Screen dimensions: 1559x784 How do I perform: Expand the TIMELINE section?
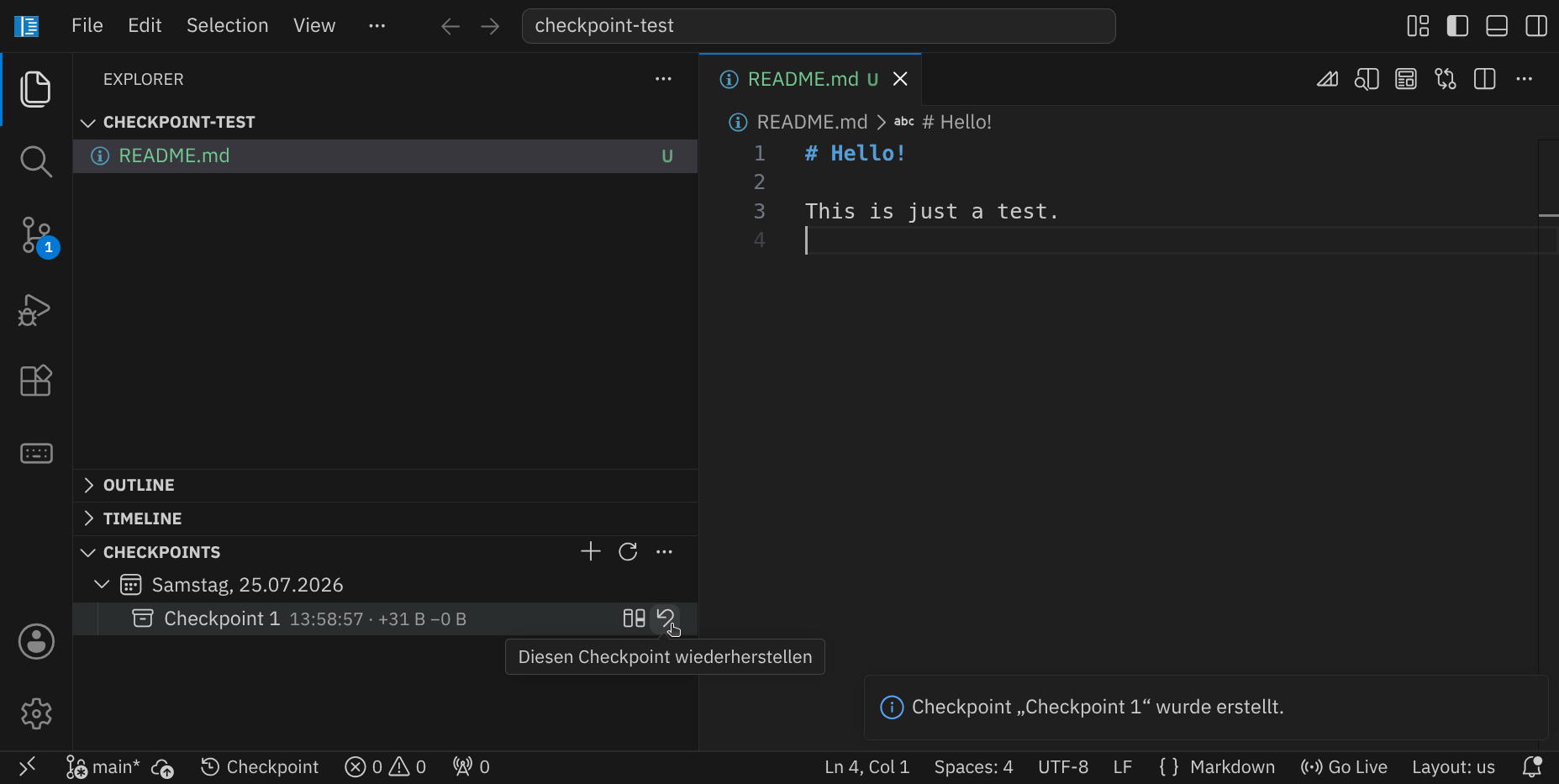(x=385, y=519)
